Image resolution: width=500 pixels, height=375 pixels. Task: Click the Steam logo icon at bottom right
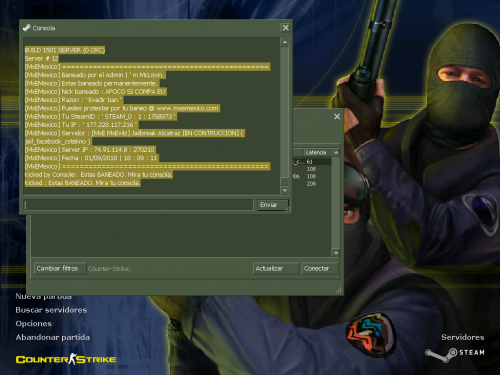(x=441, y=354)
